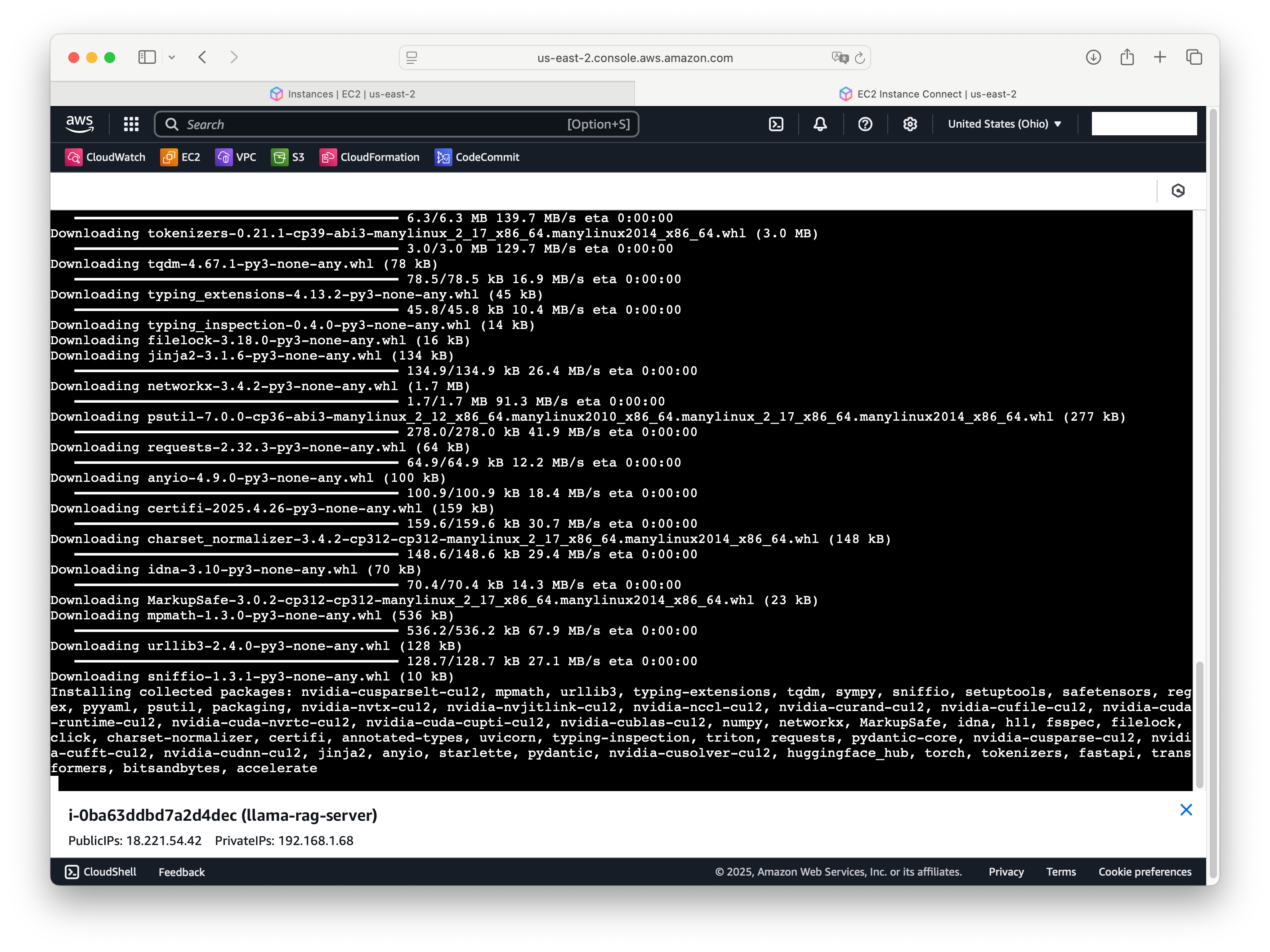Click the Safari address bar
Screen dimensions: 1270x952
(635, 58)
